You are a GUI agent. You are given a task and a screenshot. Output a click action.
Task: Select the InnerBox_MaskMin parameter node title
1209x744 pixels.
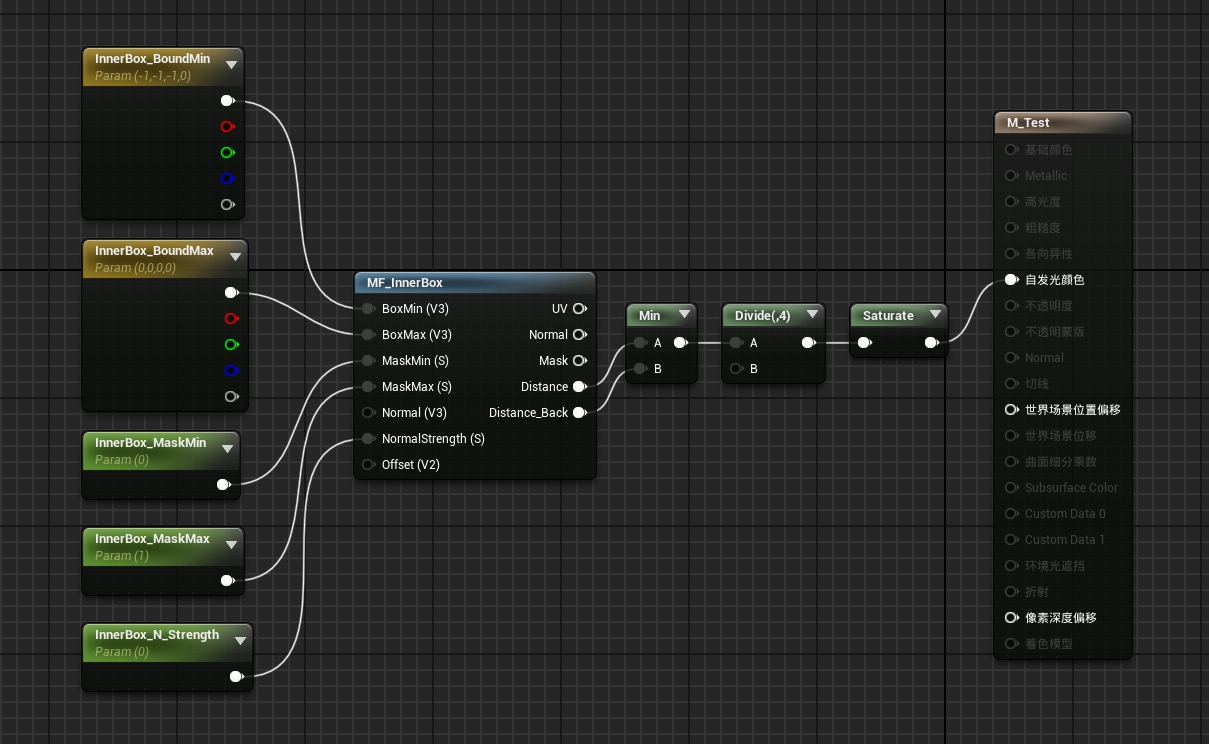click(x=150, y=443)
